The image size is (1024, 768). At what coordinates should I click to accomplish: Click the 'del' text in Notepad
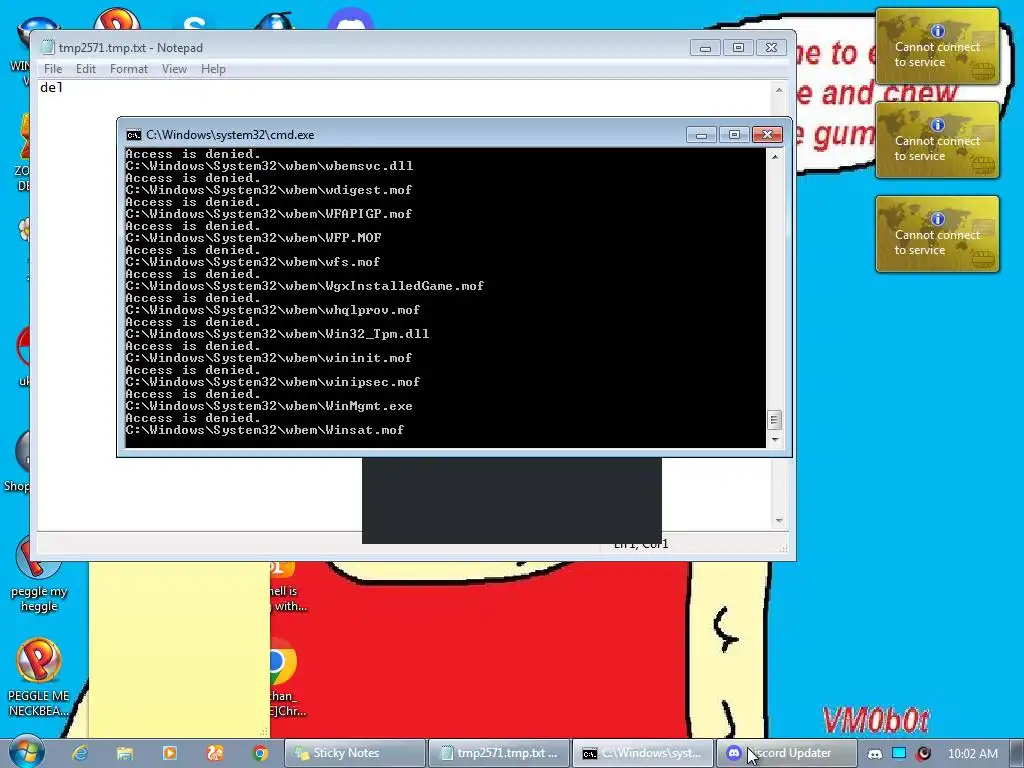[52, 88]
